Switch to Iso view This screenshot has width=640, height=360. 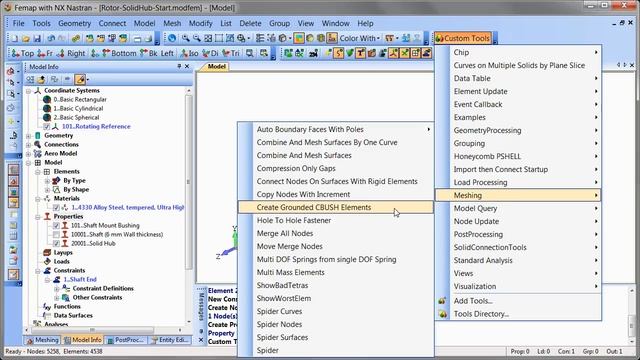(x=190, y=53)
